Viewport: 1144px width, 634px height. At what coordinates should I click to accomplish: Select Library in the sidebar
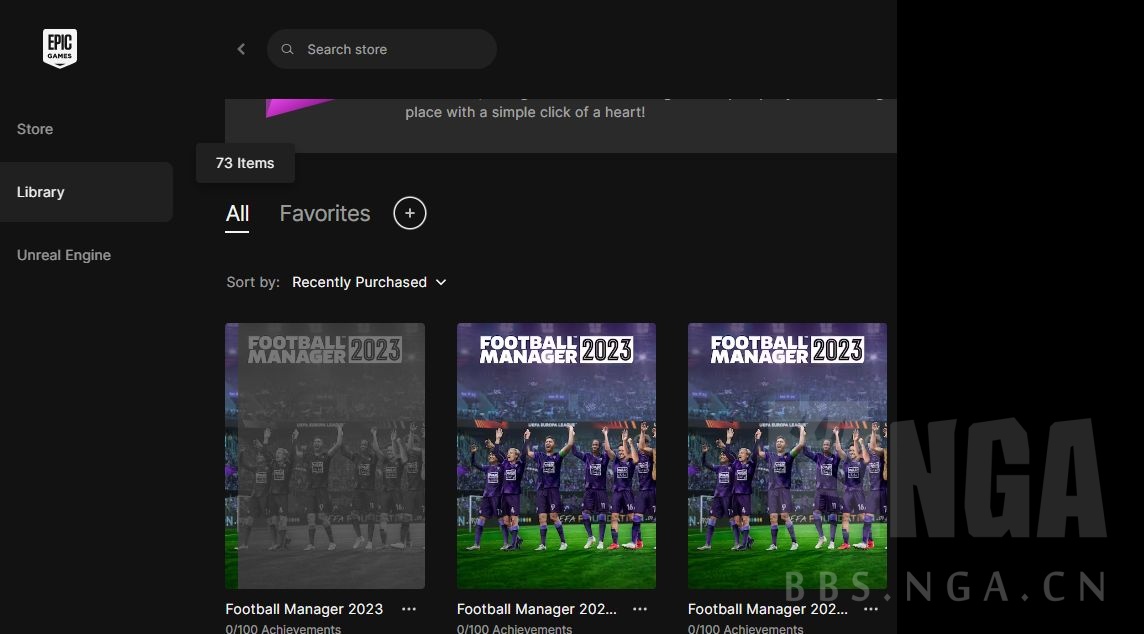[40, 191]
